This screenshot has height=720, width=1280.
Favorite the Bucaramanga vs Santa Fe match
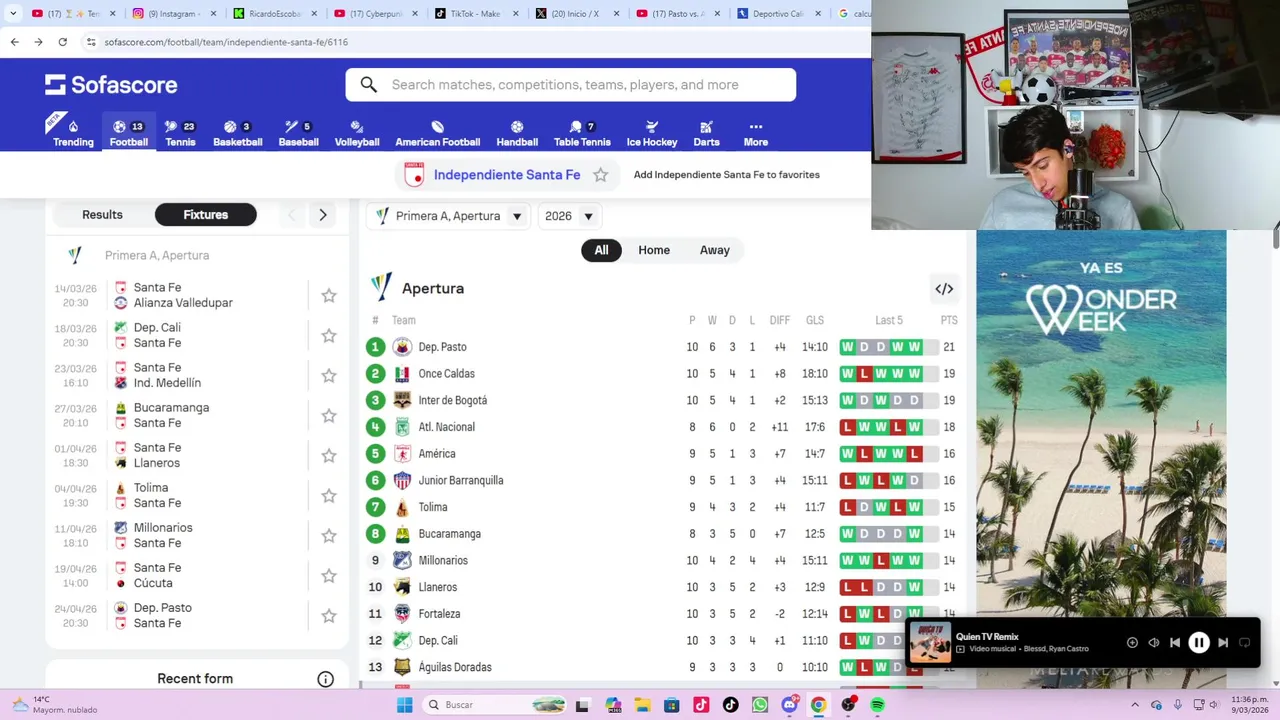[x=328, y=415]
